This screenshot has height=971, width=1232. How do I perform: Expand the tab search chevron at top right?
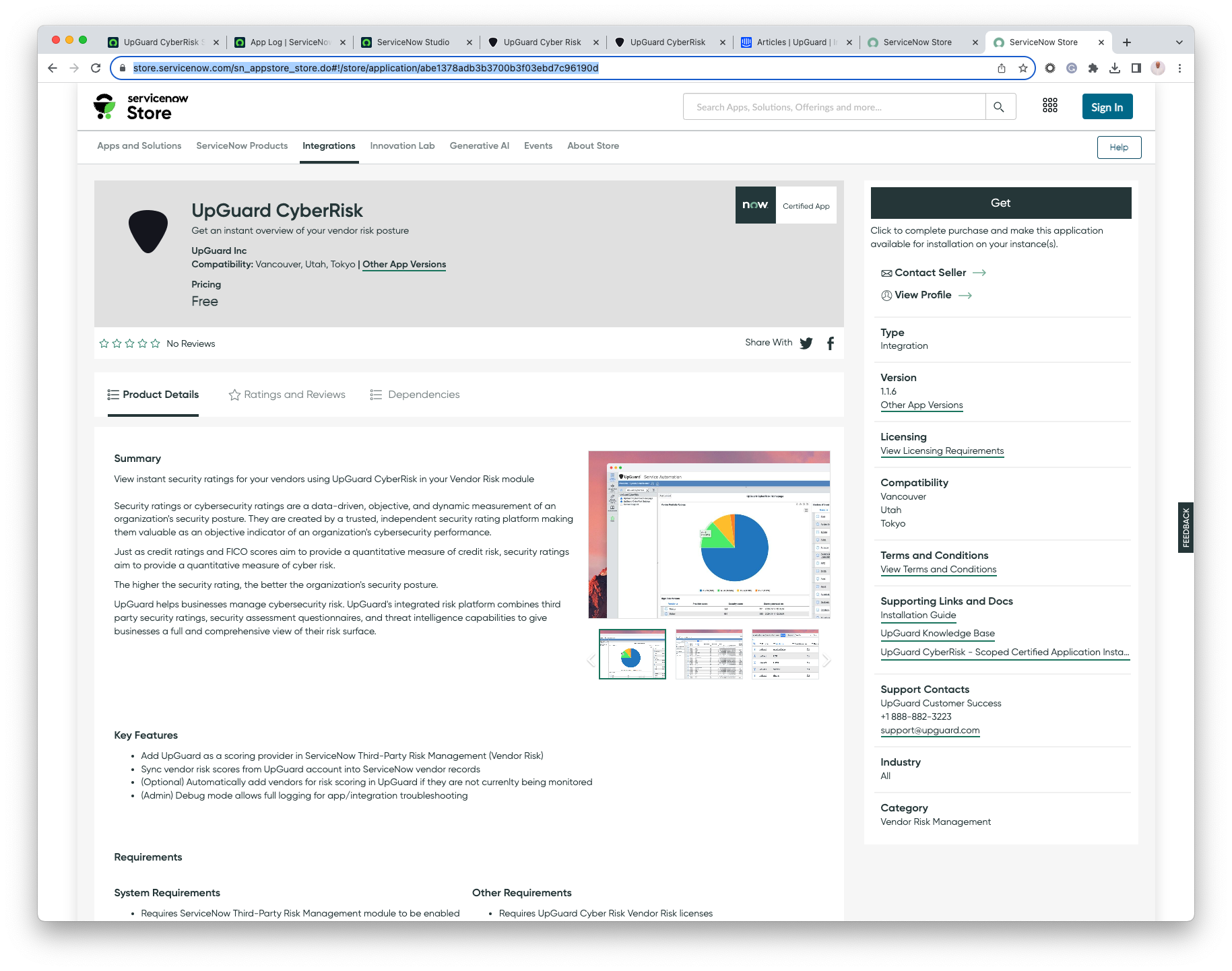coord(1179,42)
